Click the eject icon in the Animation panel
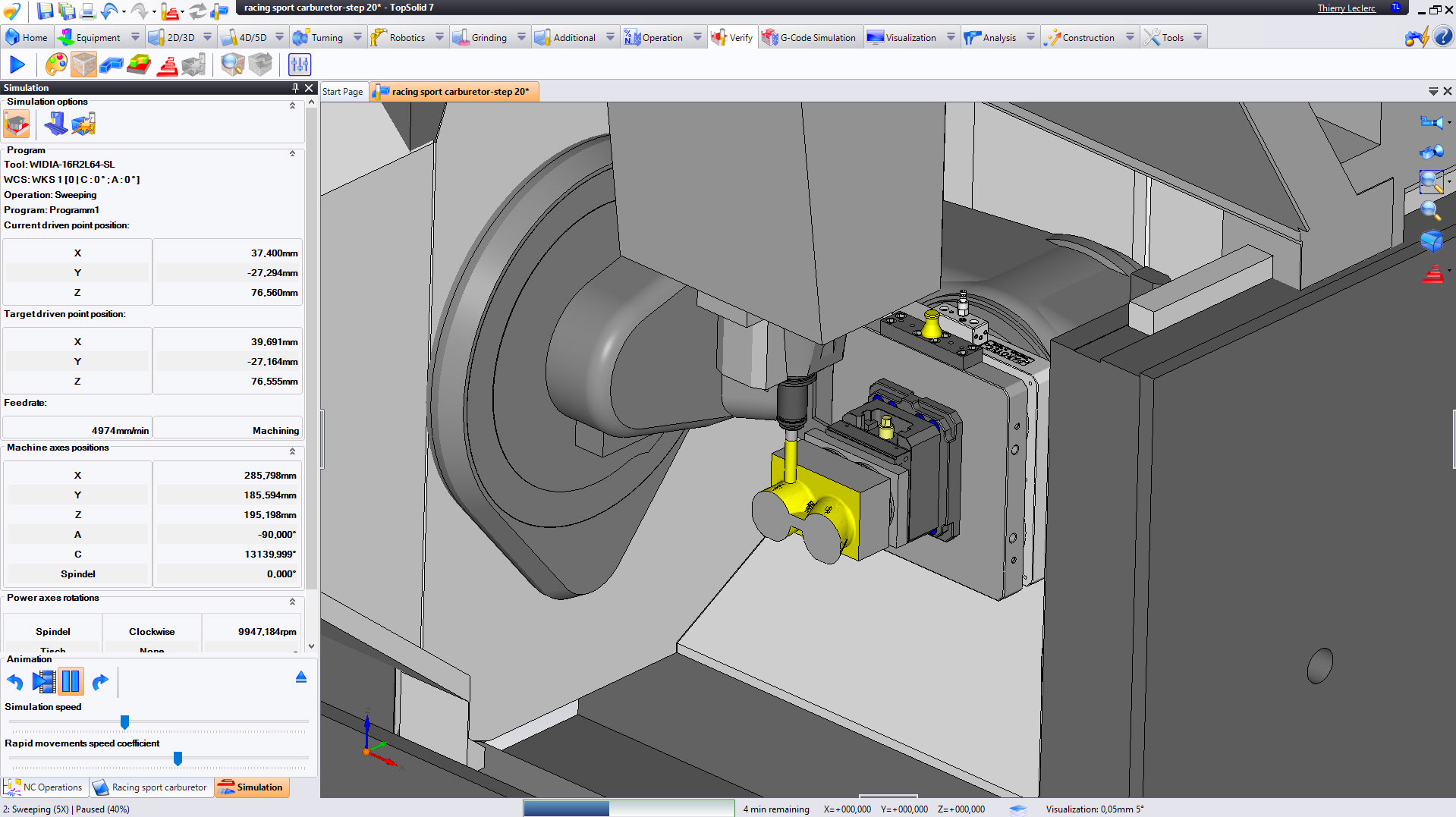The image size is (1456, 817). pos(300,676)
